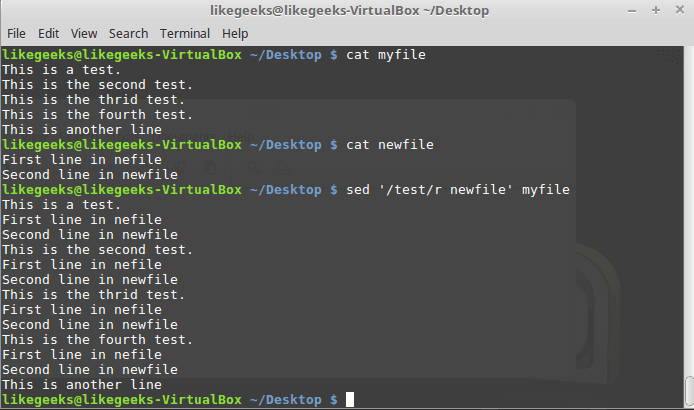This screenshot has height=410, width=694.
Task: Click the 'cat newfile' command text
Action: pos(389,145)
